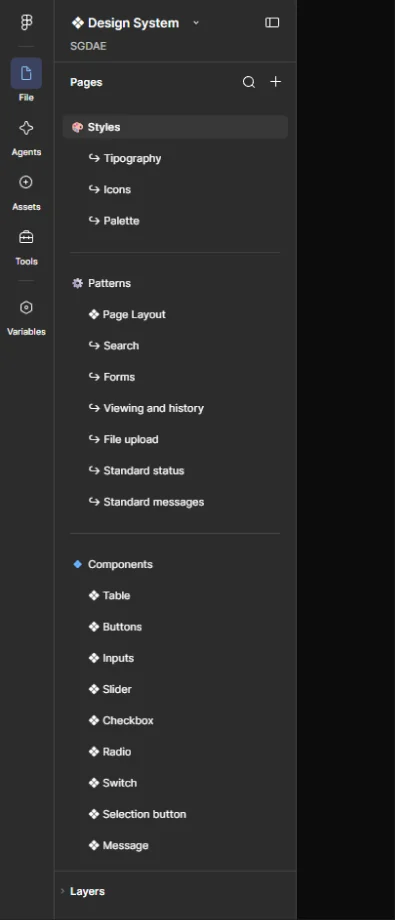The width and height of the screenshot is (395, 920).
Task: Search pages with the magnifier icon
Action: click(x=249, y=82)
